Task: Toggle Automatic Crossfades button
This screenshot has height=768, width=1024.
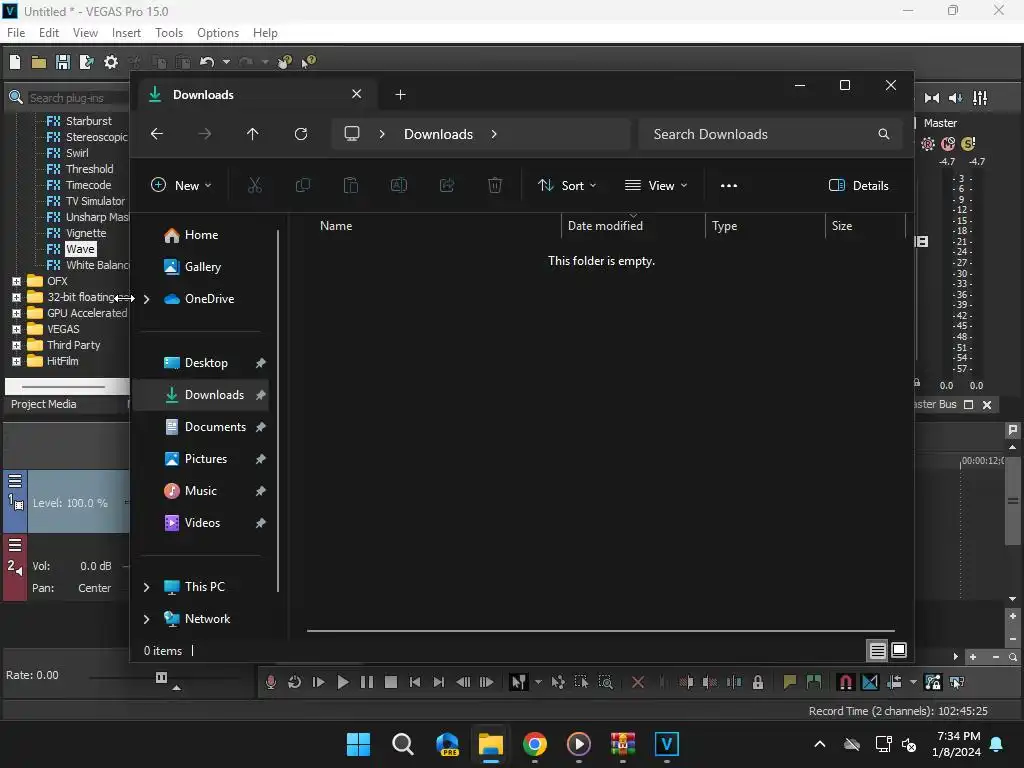Action: click(x=870, y=682)
